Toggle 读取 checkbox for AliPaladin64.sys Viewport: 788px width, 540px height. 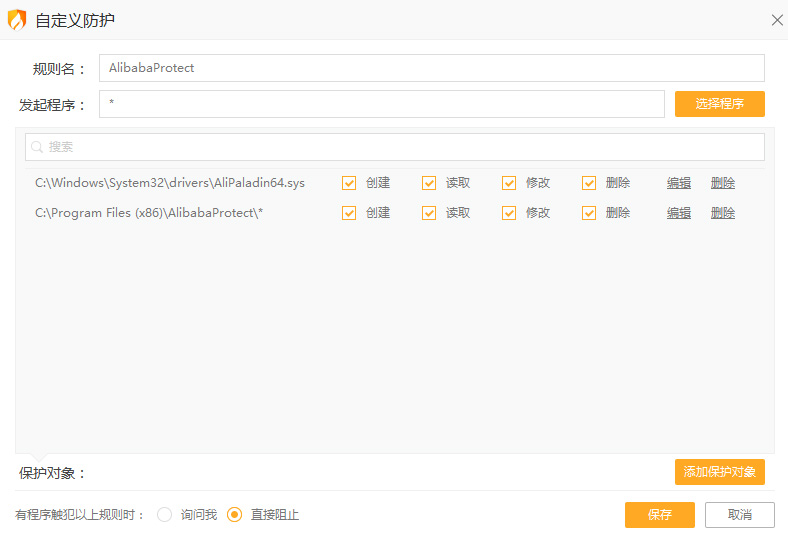[x=429, y=183]
